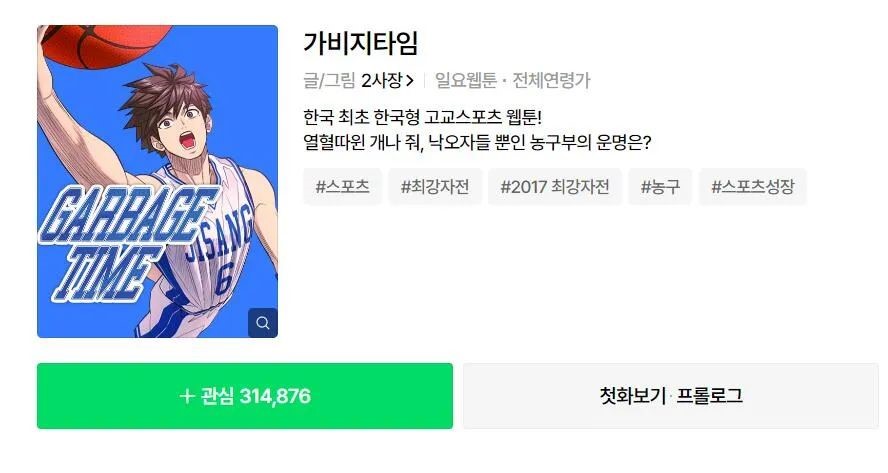
Task: Click the 일요웹툰 weekday label
Action: pos(466,80)
